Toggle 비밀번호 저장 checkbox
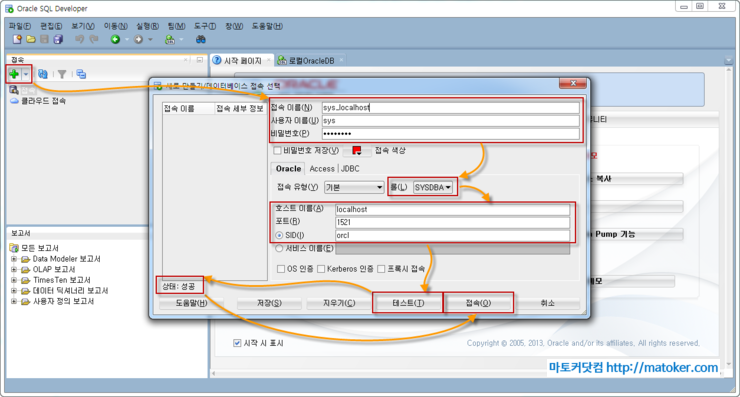 [278, 151]
